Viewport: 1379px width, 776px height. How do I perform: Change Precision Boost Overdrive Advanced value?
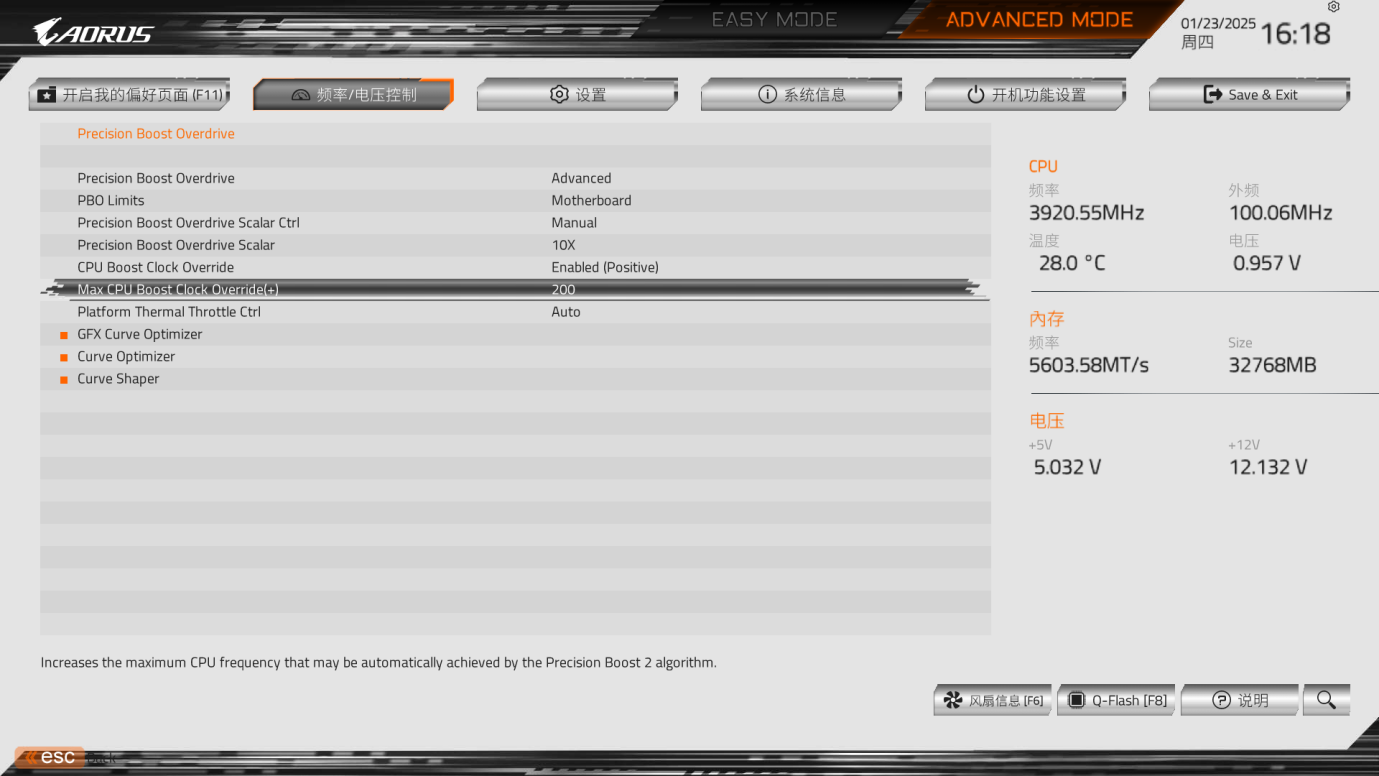581,178
